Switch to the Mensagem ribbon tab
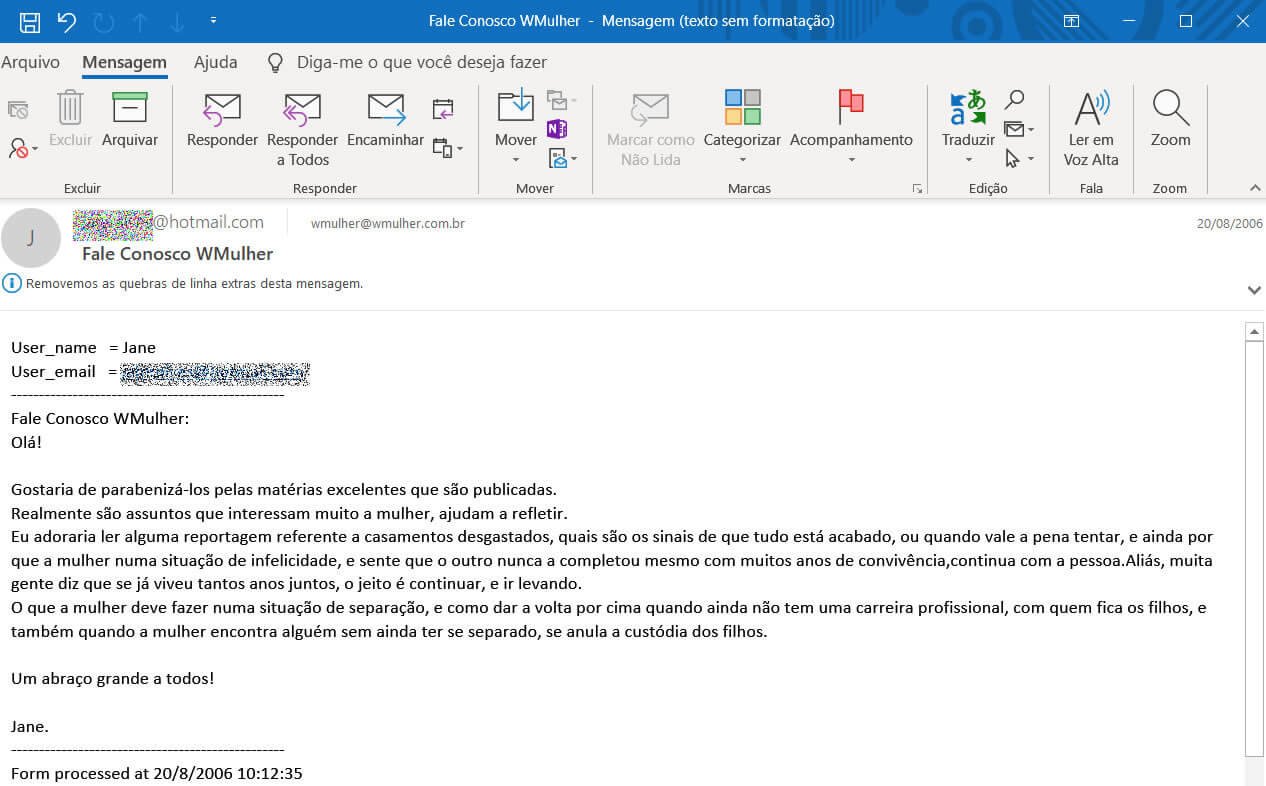1266x786 pixels. 124,62
